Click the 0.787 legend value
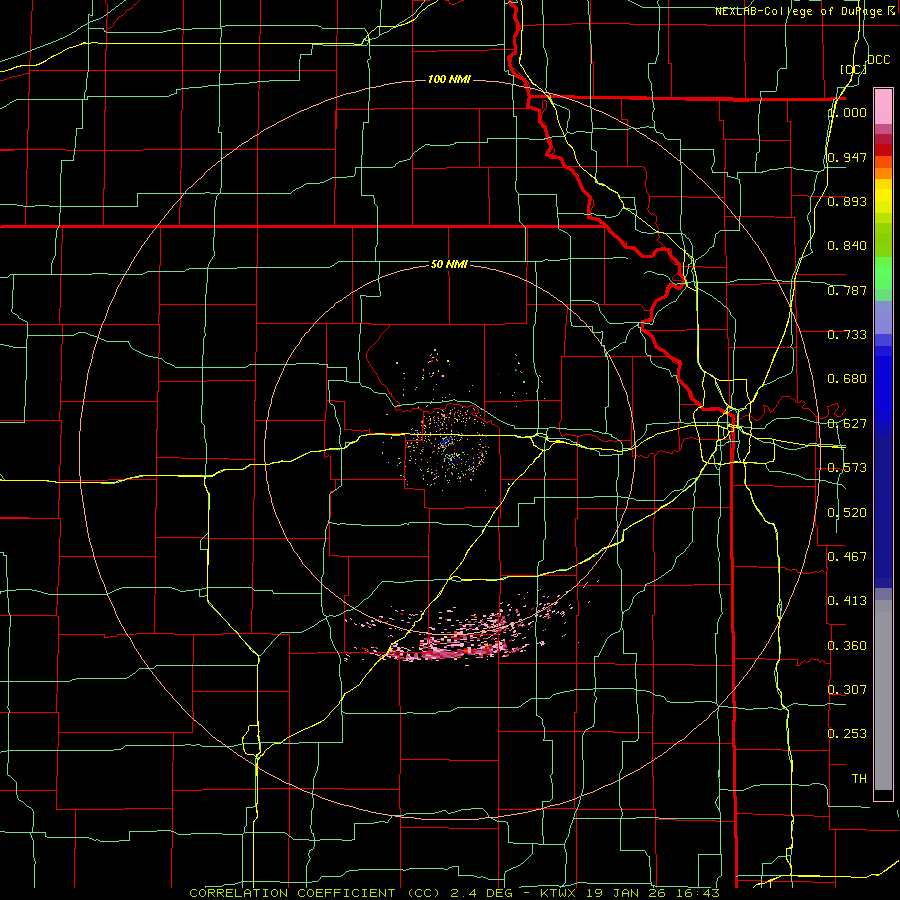The height and width of the screenshot is (900, 900). 847,290
